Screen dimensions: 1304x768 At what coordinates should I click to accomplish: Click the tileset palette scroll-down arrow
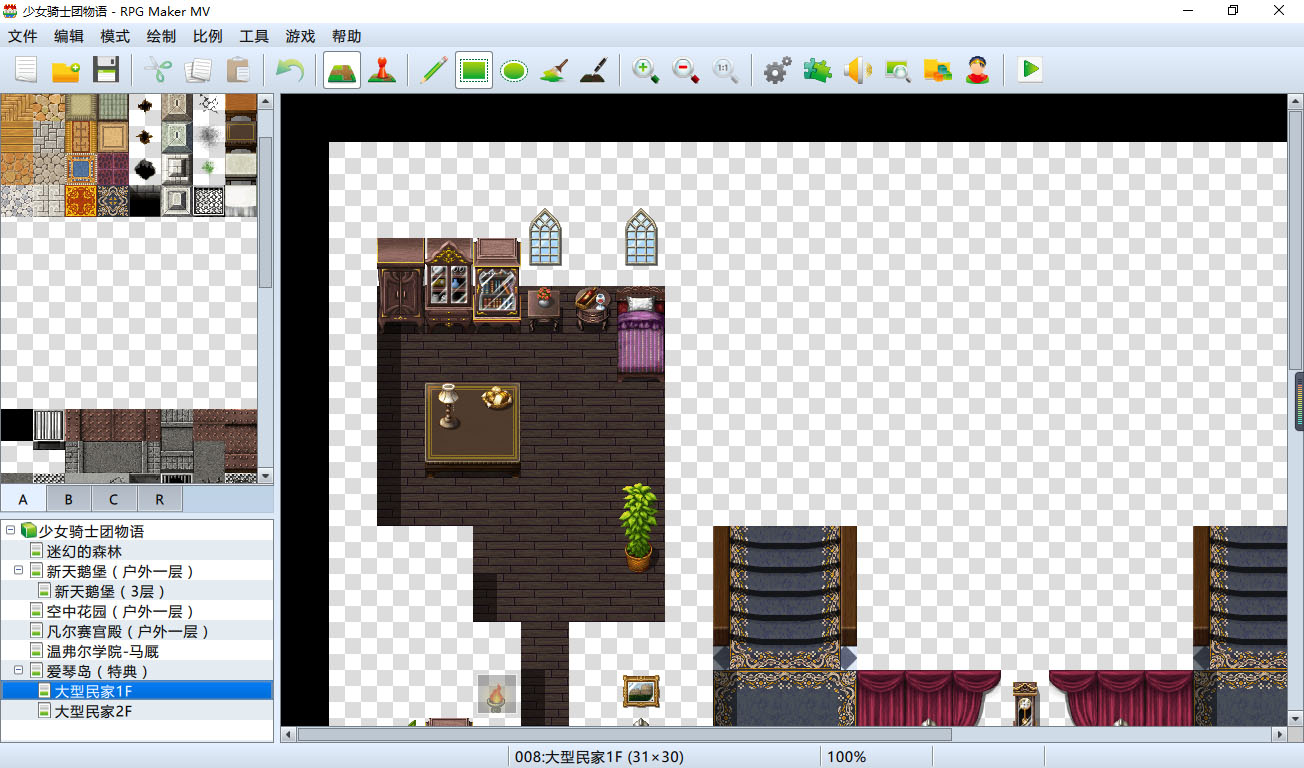pyautogui.click(x=266, y=476)
